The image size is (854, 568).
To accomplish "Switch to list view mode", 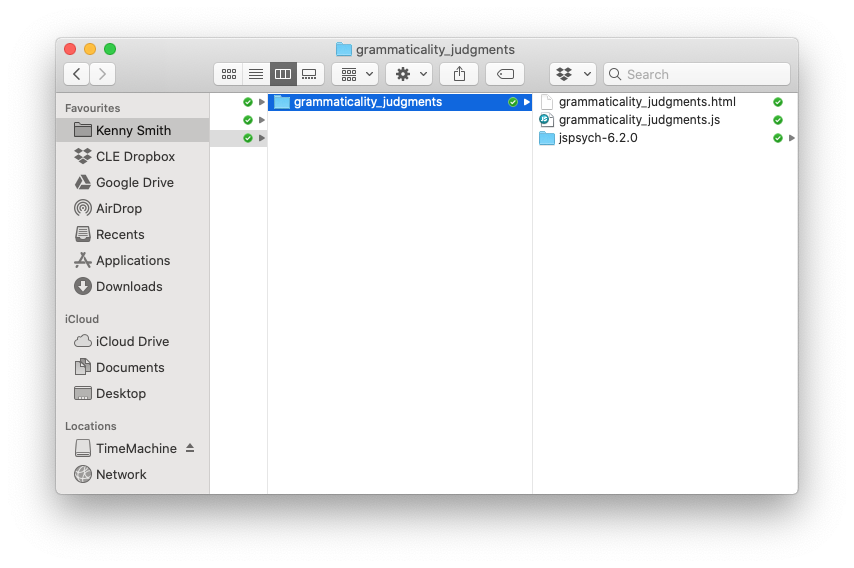I will (256, 74).
